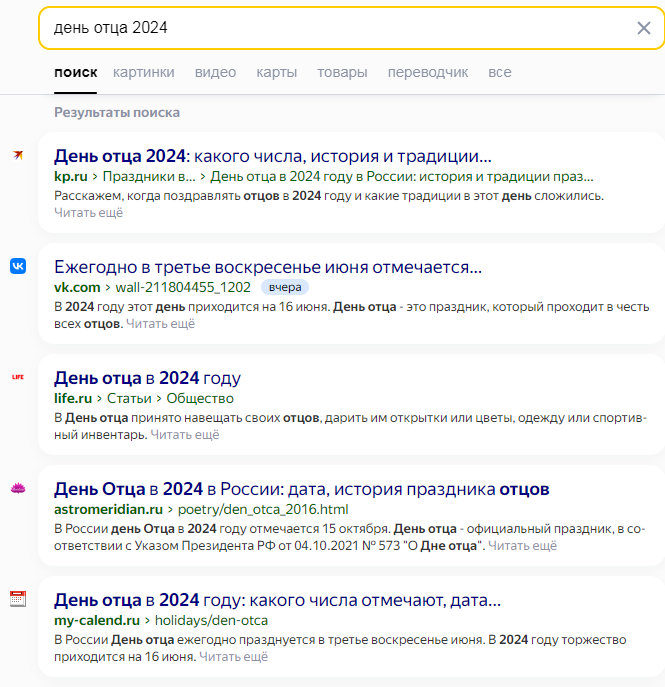Open the 'переводчик' tab
Screen dimensions: 665x687
428,72
